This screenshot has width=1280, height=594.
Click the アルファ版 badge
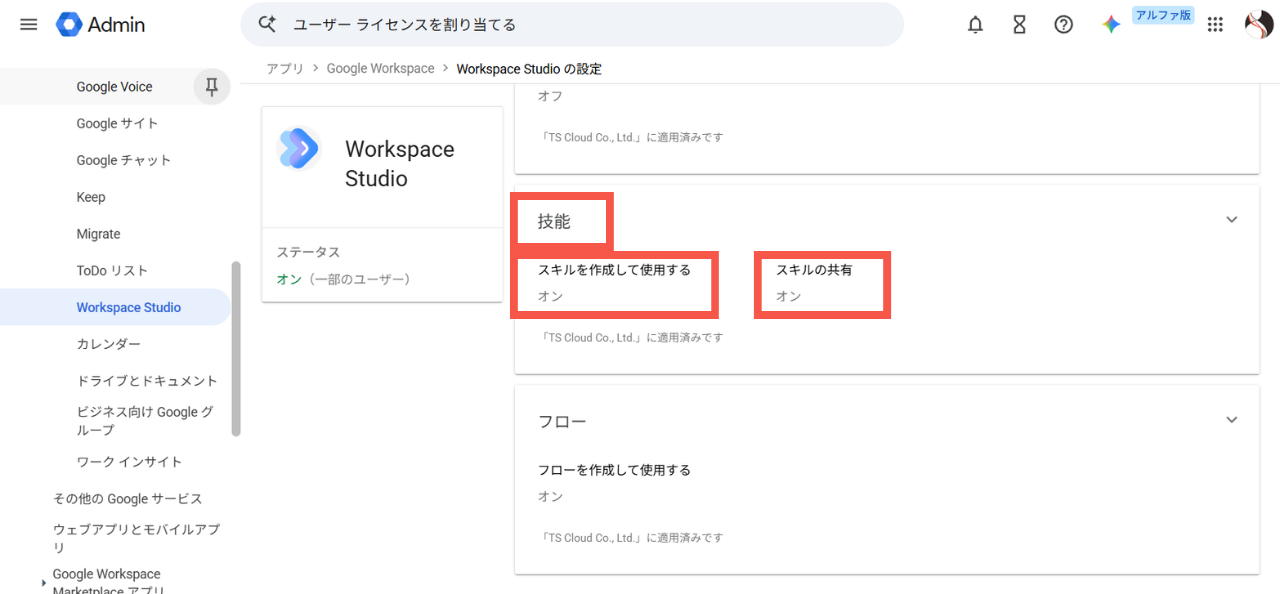[1163, 15]
